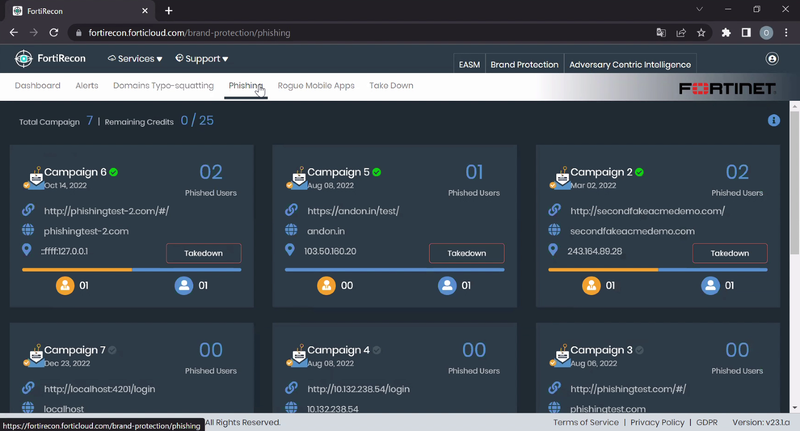
Task: Select the Phishing tab
Action: [245, 86]
